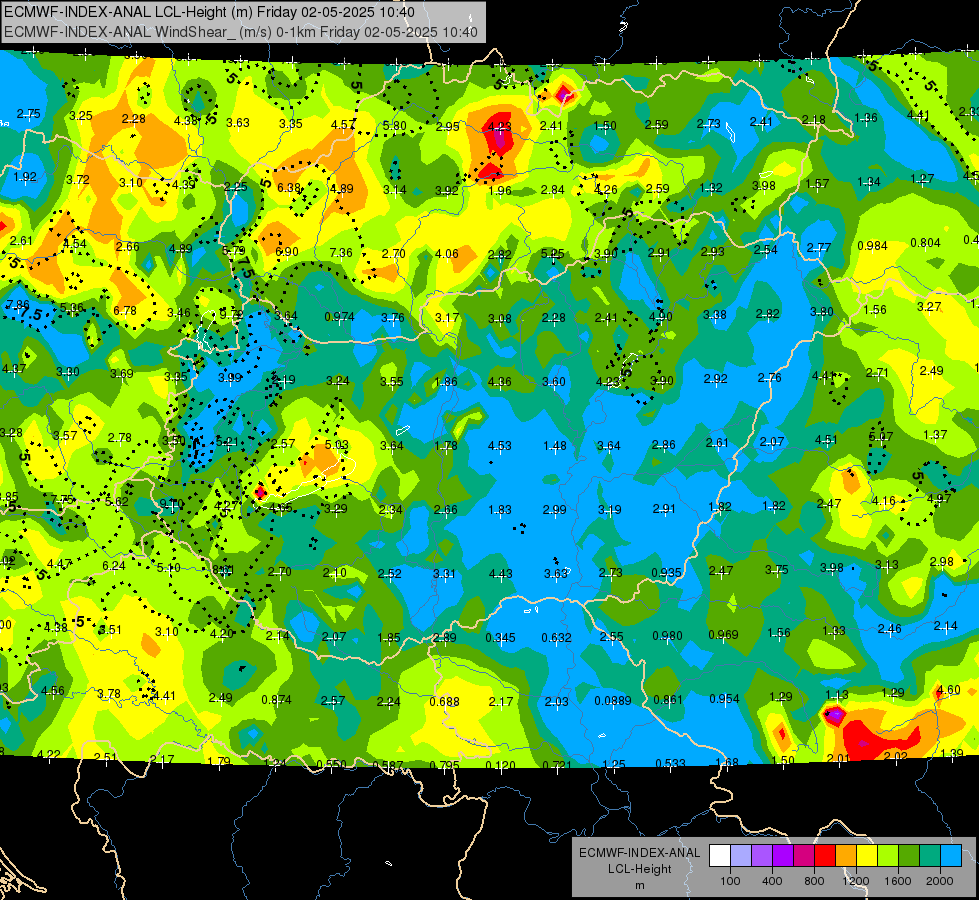
Task: Select the teal legend color swatch
Action: [930, 855]
